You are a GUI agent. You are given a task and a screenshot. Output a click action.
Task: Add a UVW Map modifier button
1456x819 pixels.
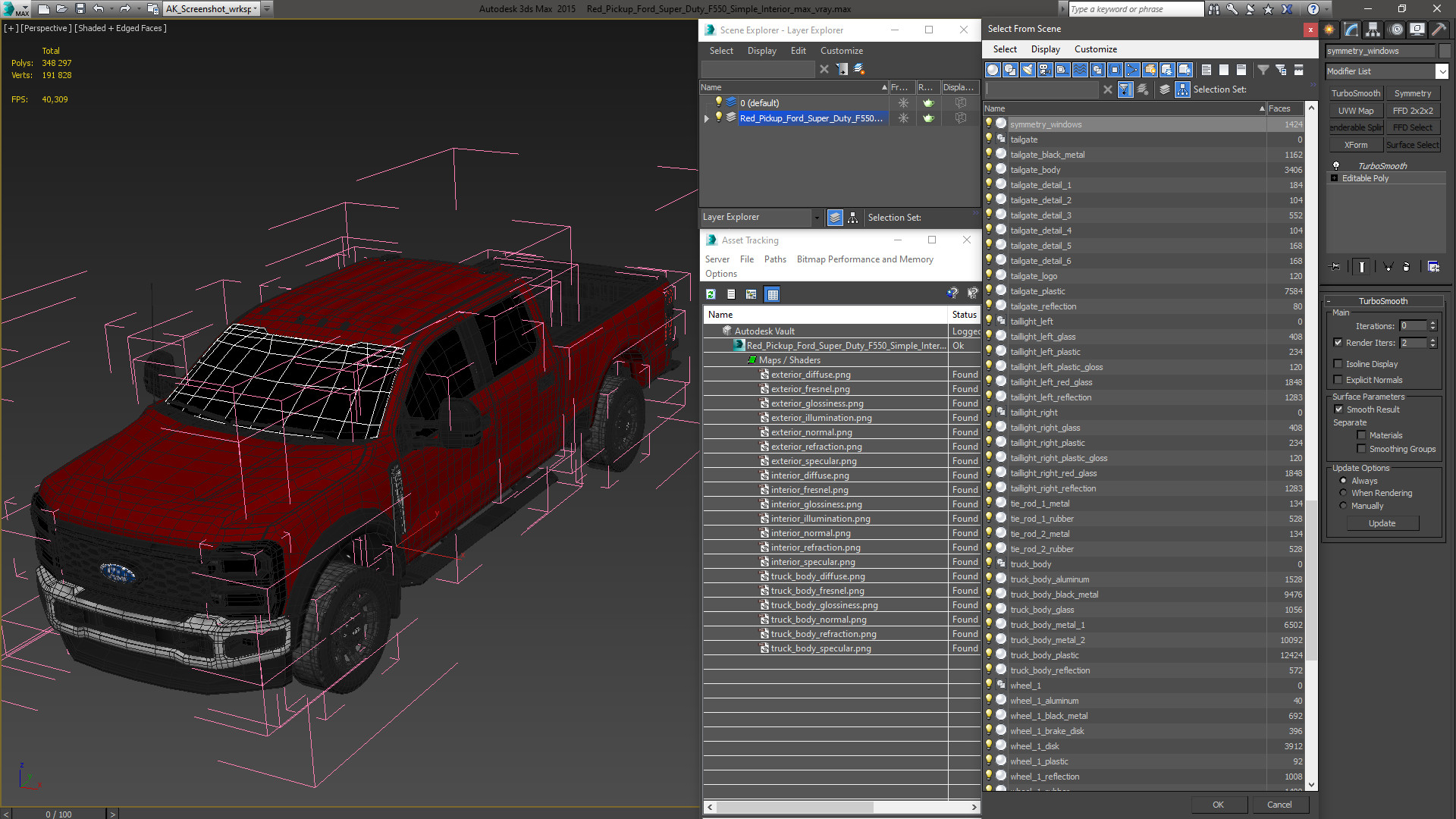coord(1355,111)
